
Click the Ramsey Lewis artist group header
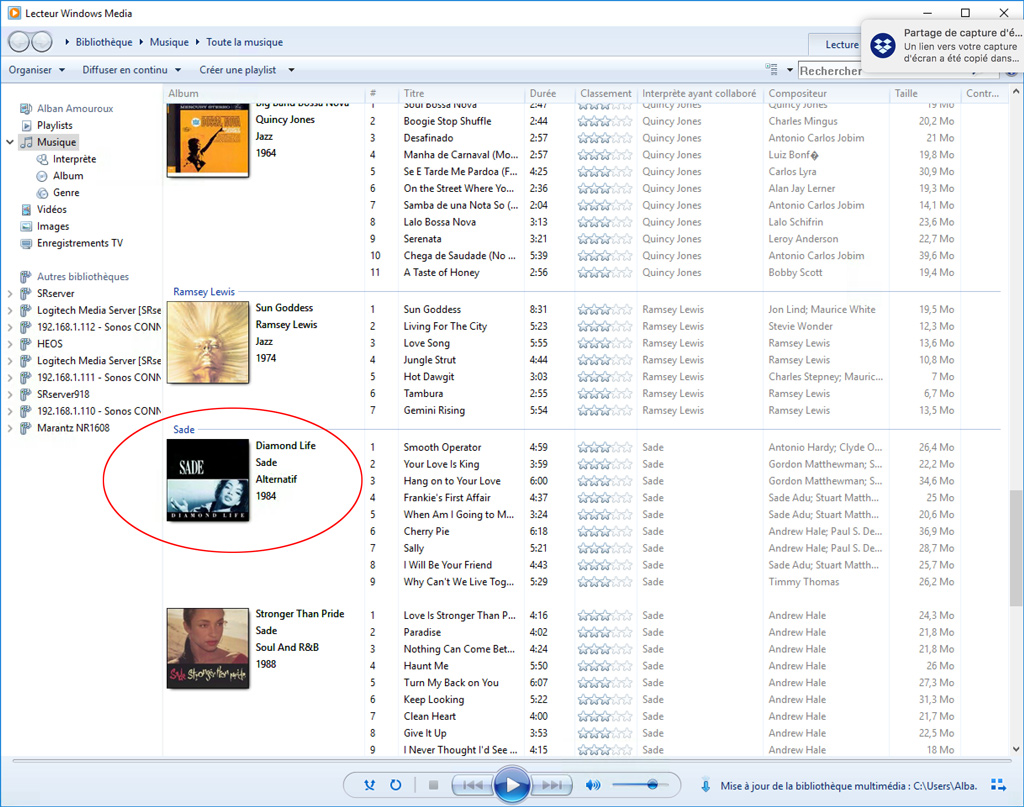click(x=204, y=292)
